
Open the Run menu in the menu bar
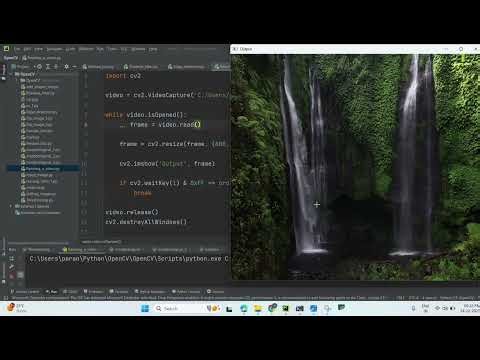100,49
